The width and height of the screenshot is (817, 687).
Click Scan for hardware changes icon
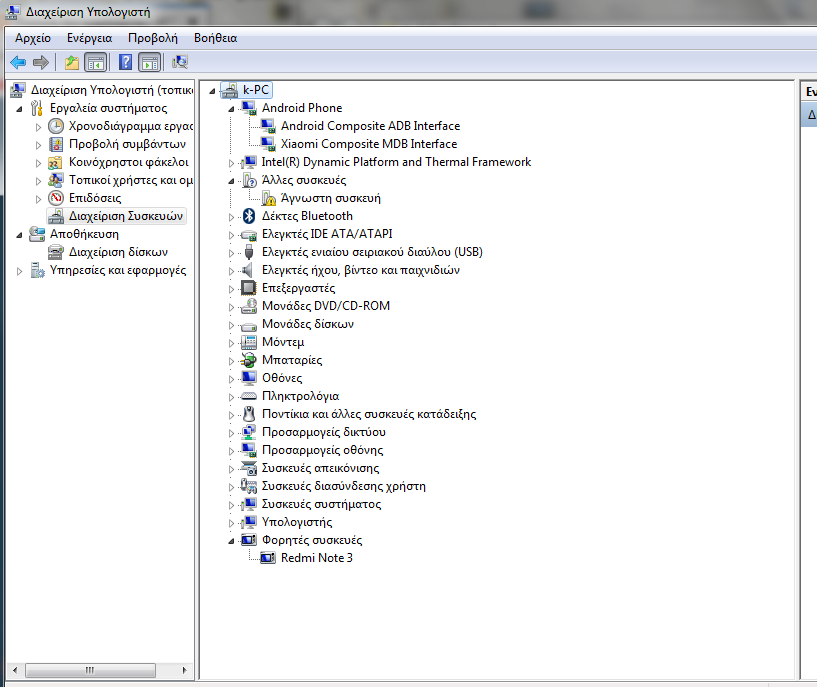(180, 62)
